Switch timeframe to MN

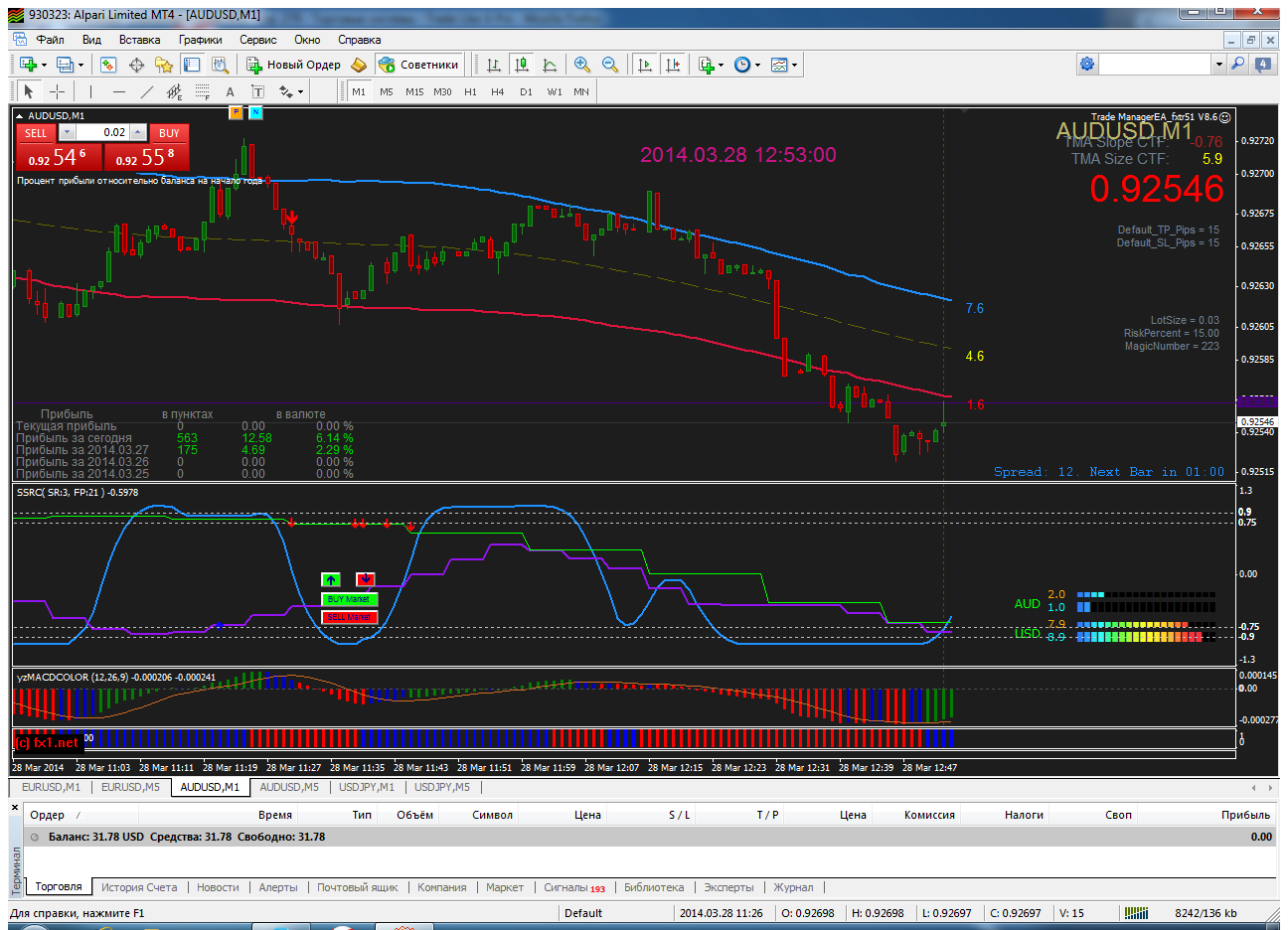pos(581,91)
